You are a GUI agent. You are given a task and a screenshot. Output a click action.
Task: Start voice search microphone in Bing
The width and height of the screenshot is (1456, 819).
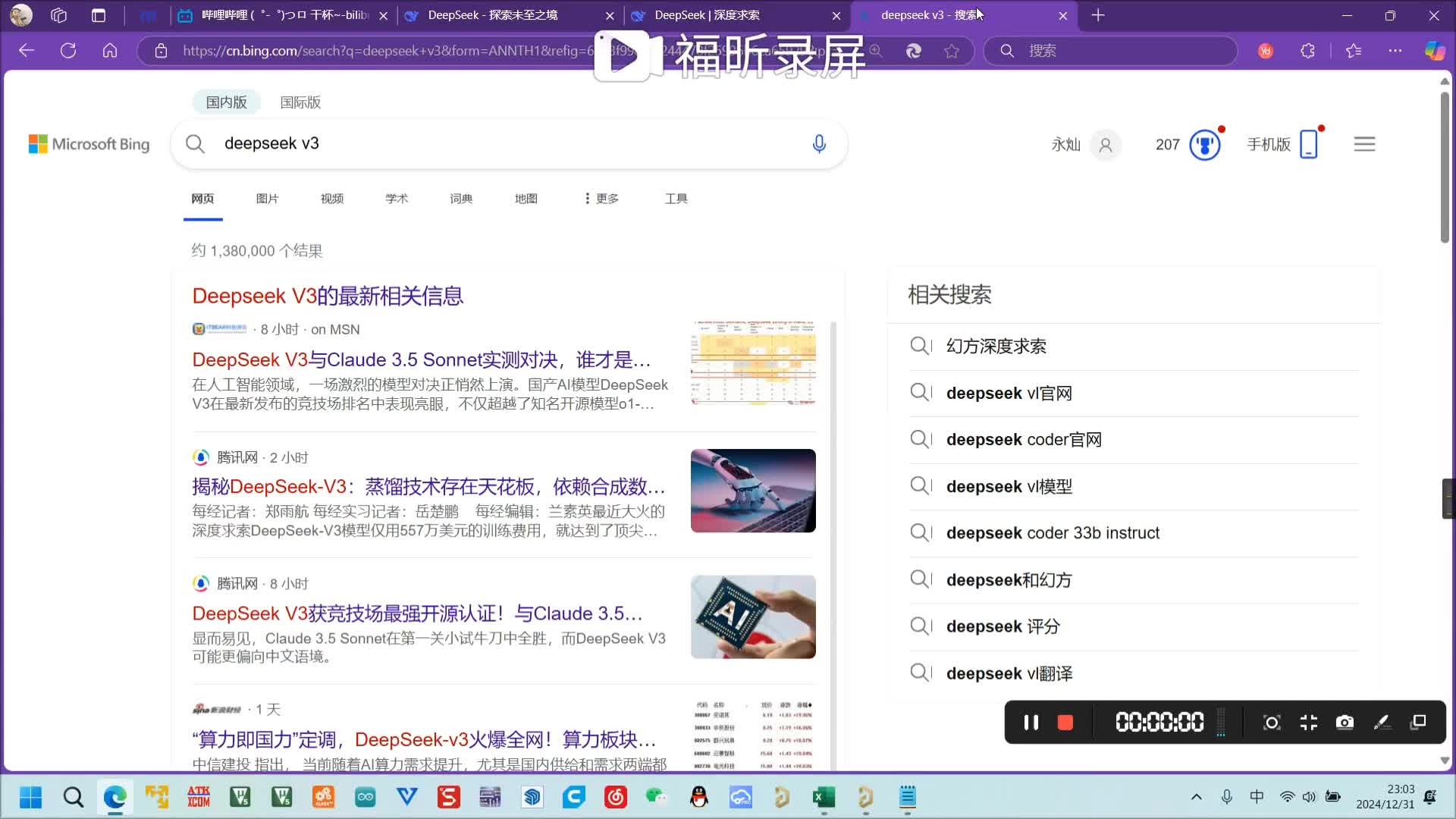tap(819, 143)
